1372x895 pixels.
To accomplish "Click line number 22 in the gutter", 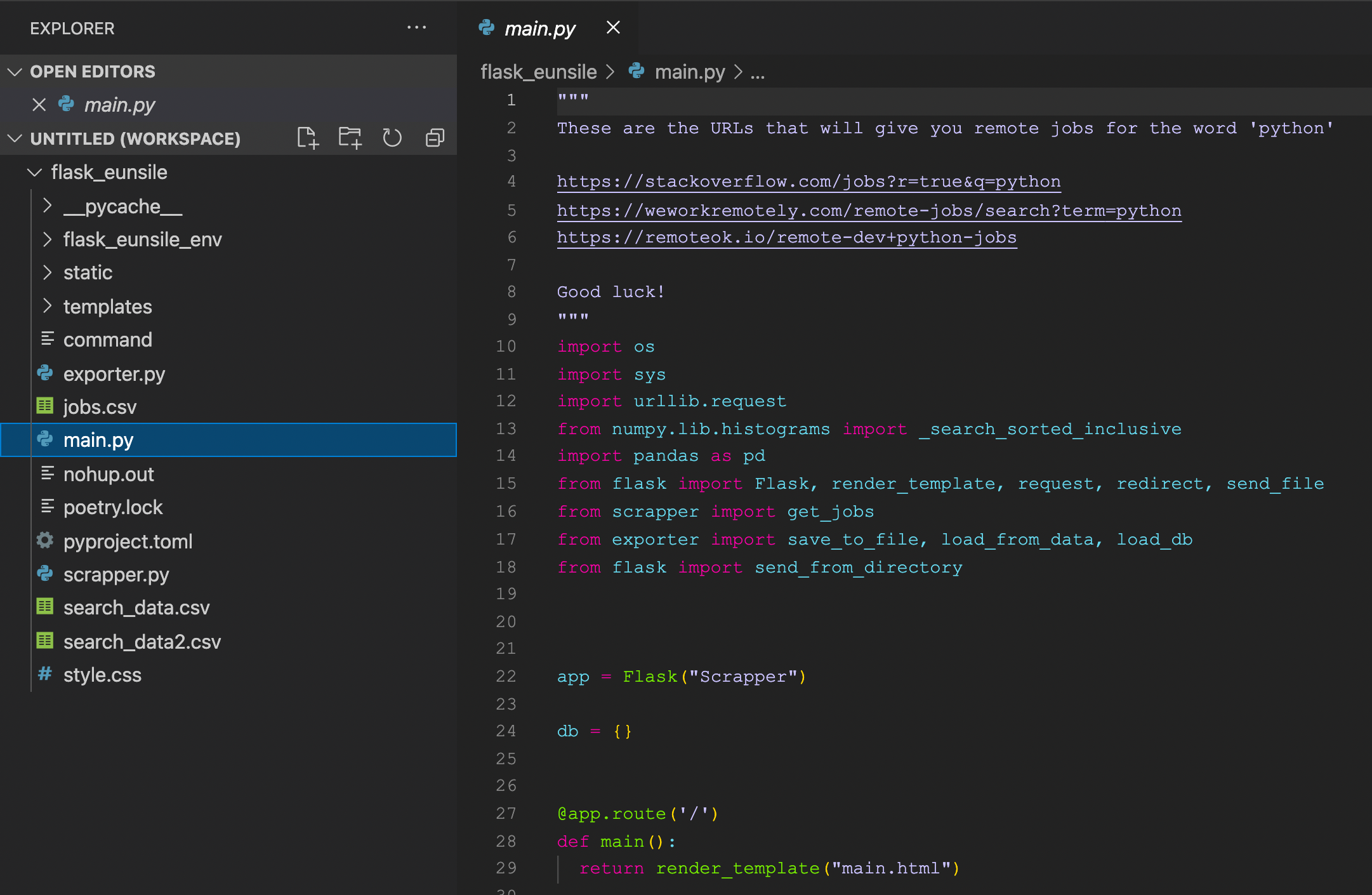I will (x=506, y=677).
